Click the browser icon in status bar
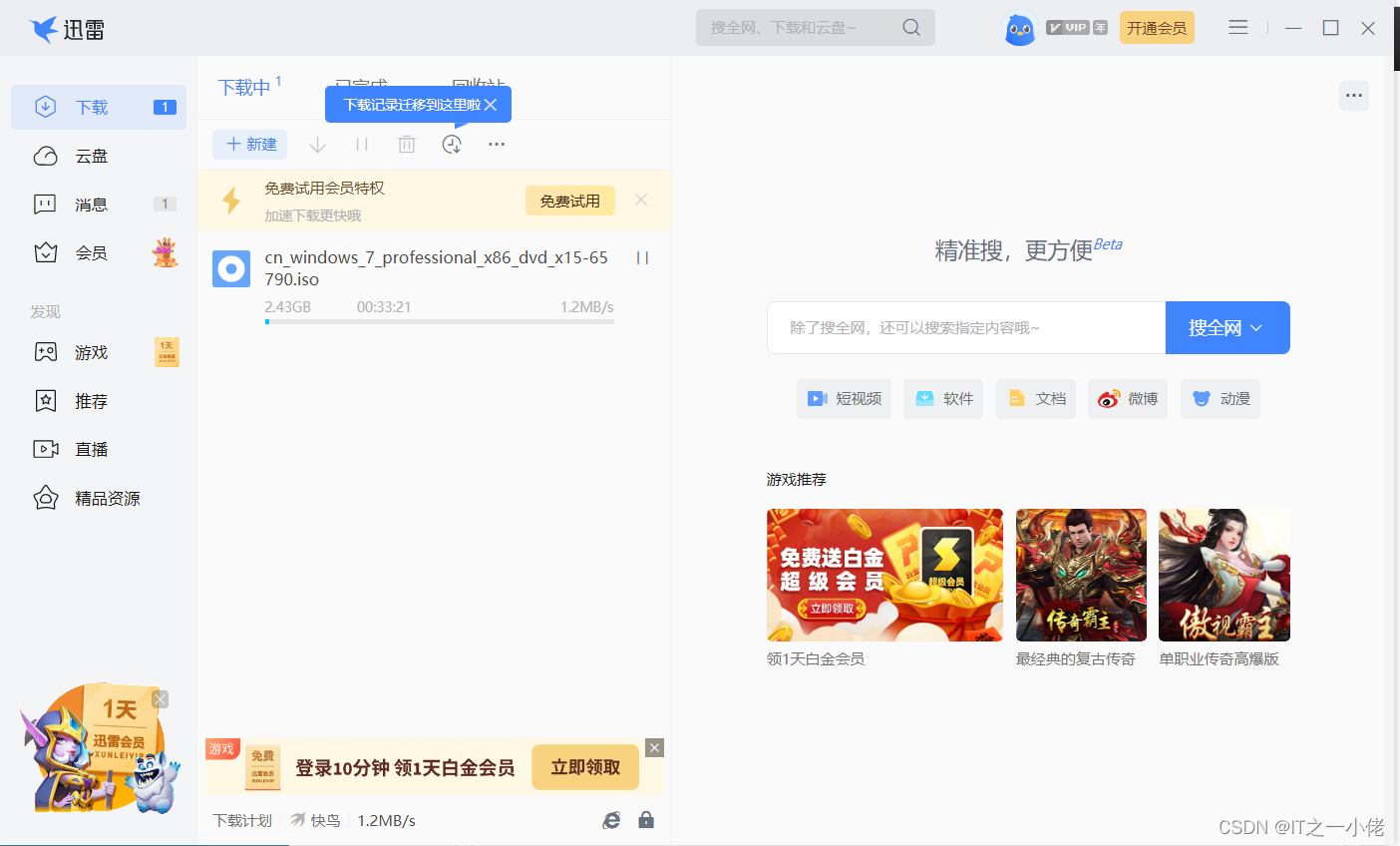This screenshot has width=1400, height=846. [x=611, y=820]
